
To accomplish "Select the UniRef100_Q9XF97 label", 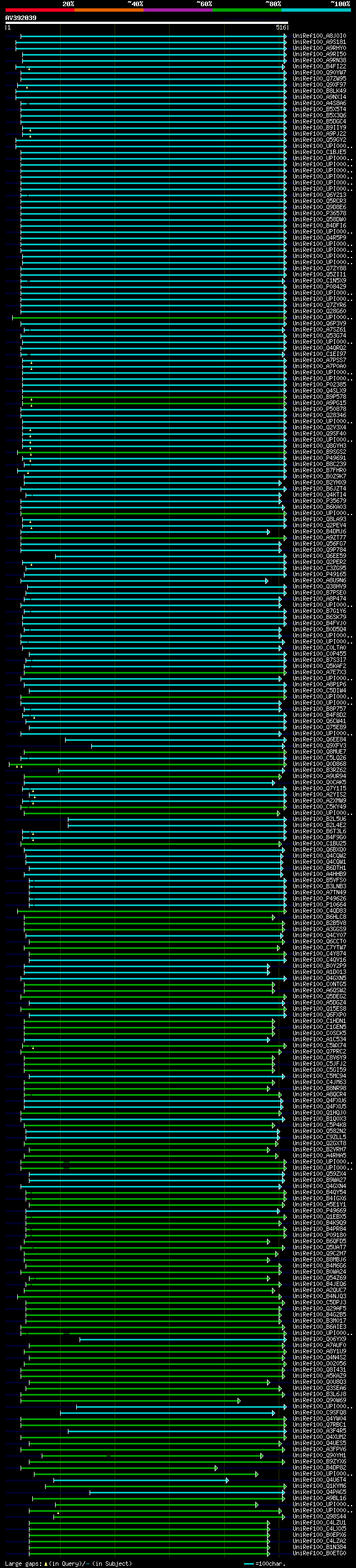I will click(319, 85).
